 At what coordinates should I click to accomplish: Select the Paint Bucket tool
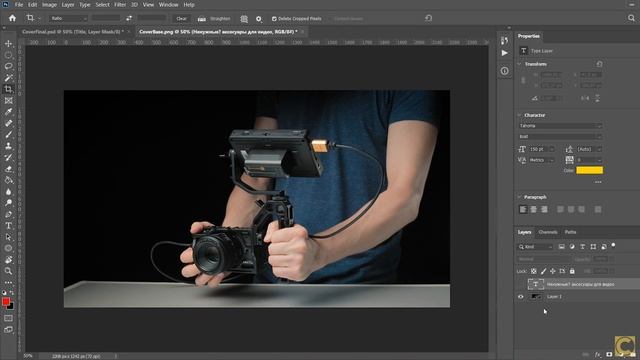8,180
